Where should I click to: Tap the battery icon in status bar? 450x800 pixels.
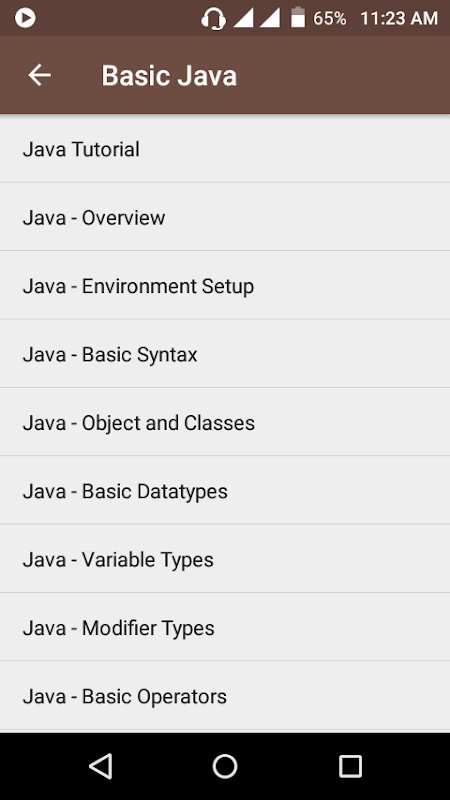[298, 17]
